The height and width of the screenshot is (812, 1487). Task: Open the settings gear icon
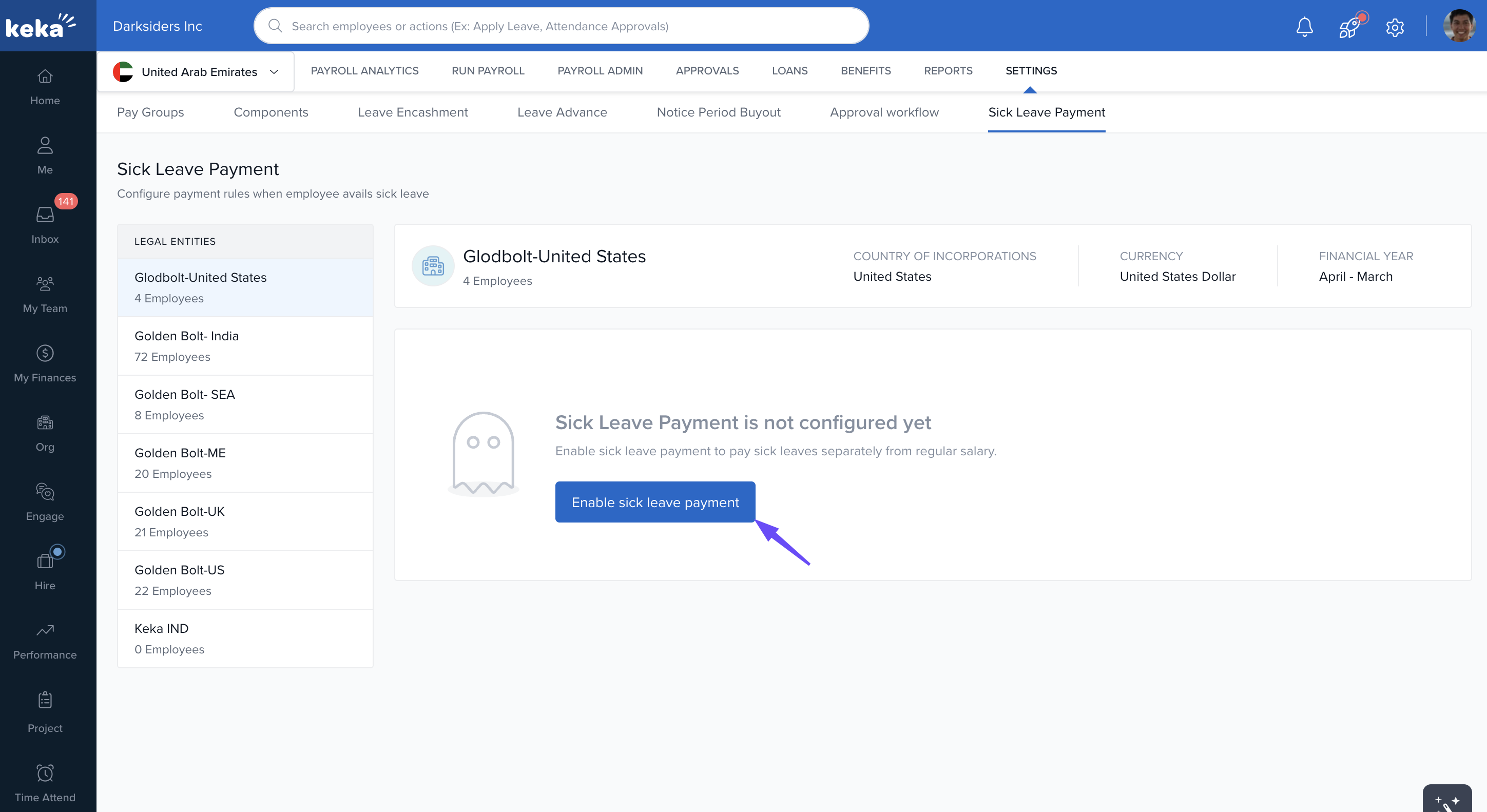click(x=1395, y=27)
